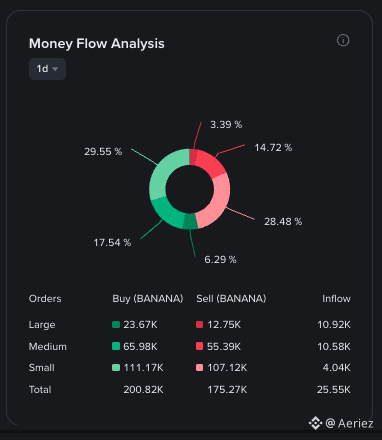Image resolution: width=382 pixels, height=440 pixels.
Task: Click the Small buy light green swatch
Action: (x=116, y=367)
